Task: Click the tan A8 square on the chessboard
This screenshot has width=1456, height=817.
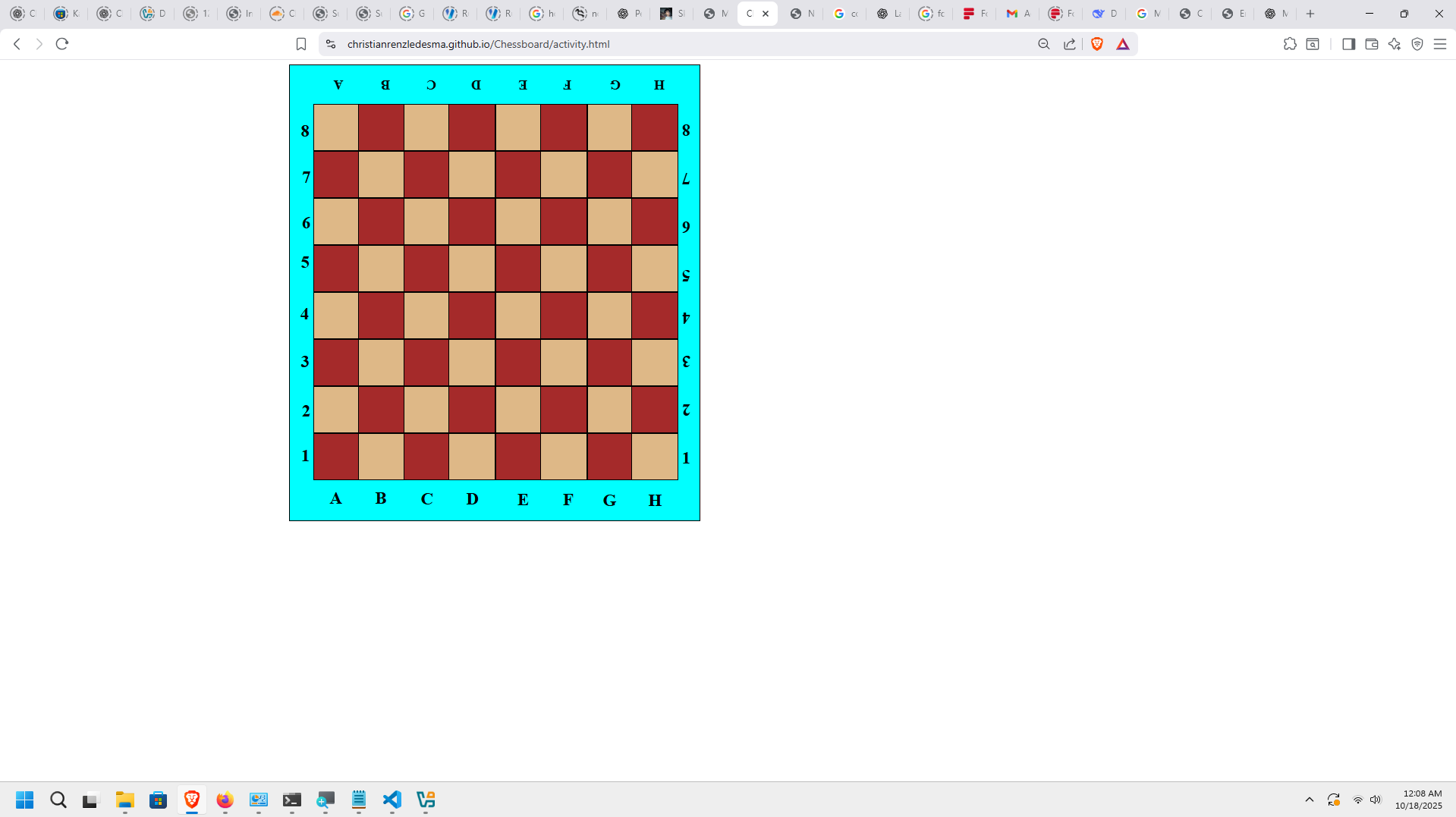Action: pos(336,127)
